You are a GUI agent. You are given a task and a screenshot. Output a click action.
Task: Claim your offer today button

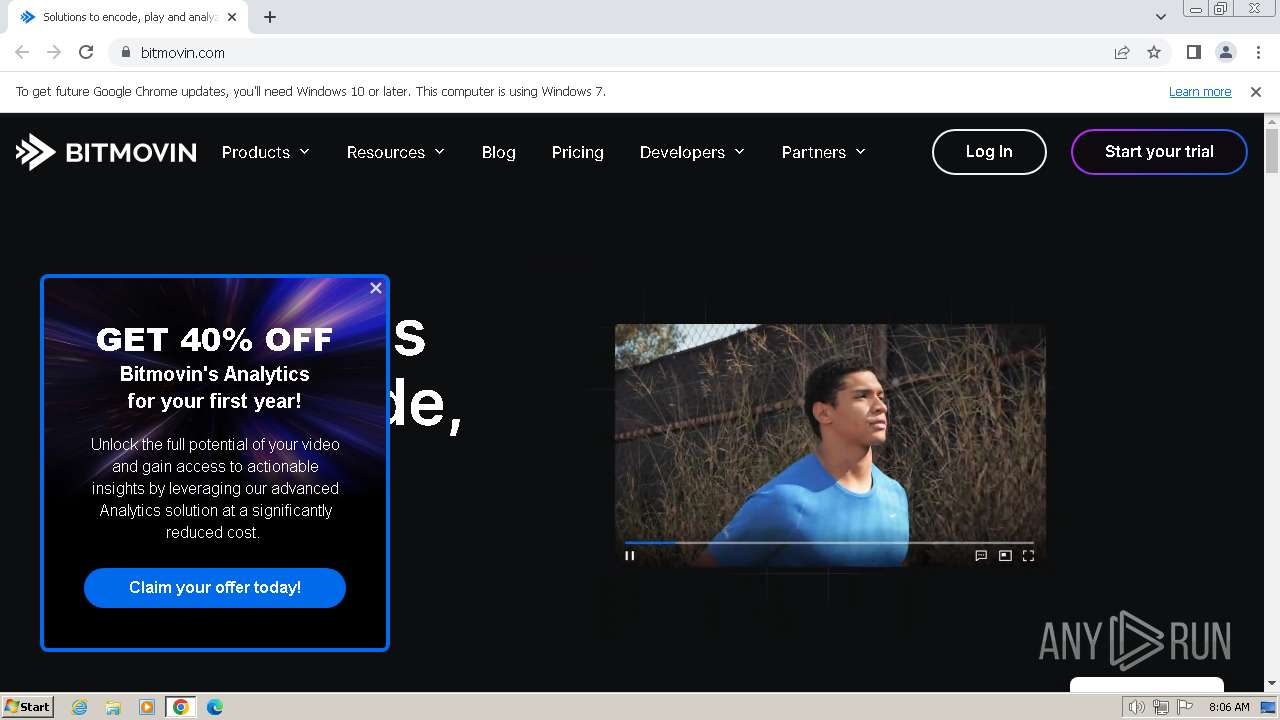[215, 588]
